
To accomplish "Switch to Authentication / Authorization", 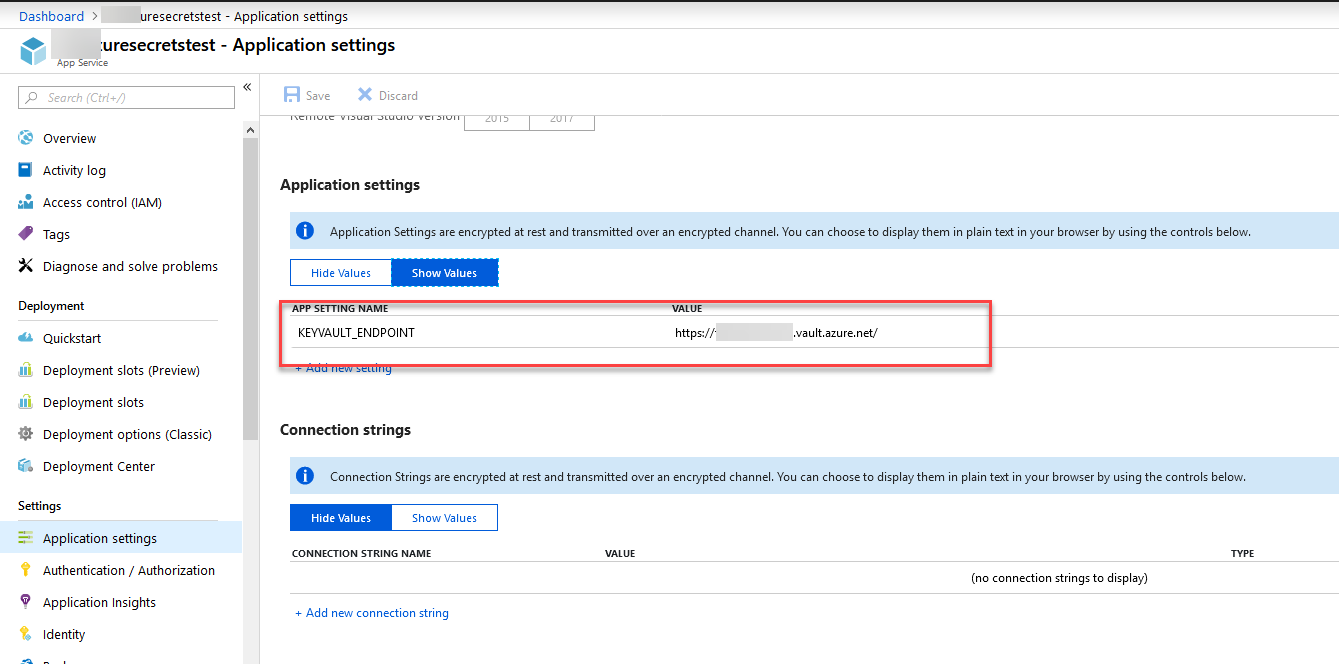I will 129,570.
